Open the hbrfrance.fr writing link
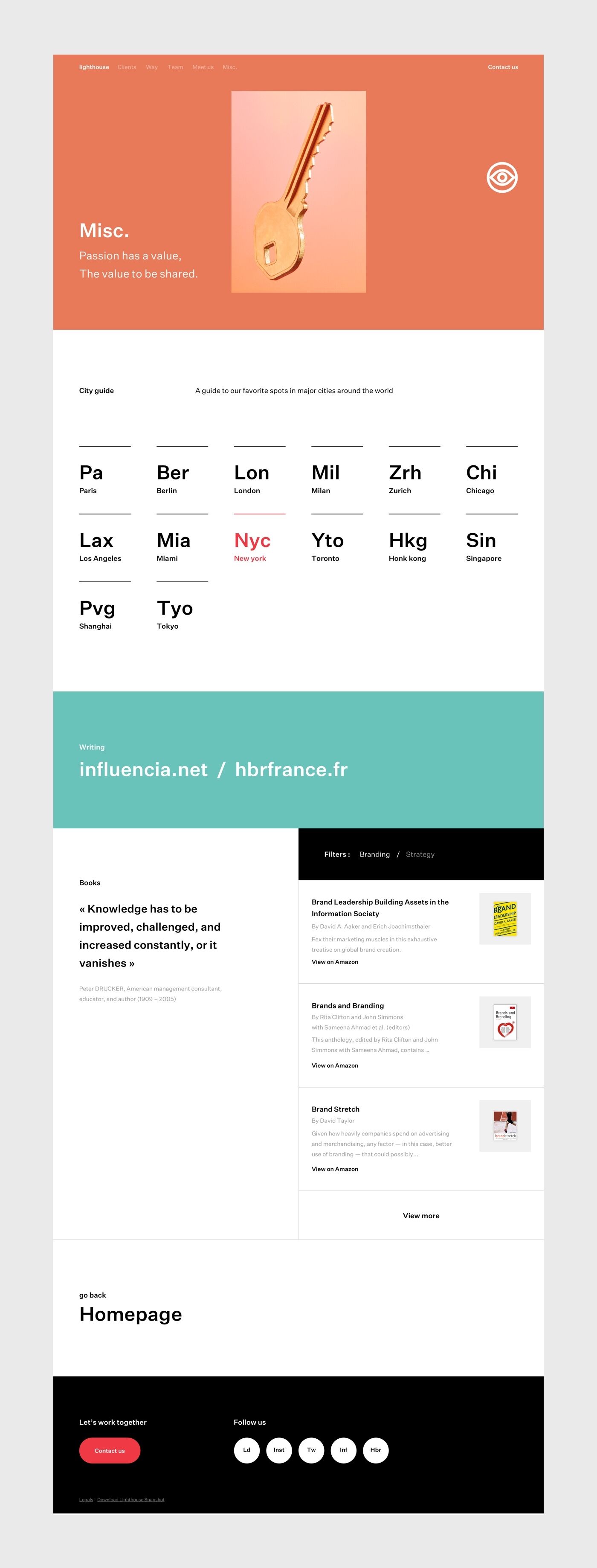 (x=291, y=769)
